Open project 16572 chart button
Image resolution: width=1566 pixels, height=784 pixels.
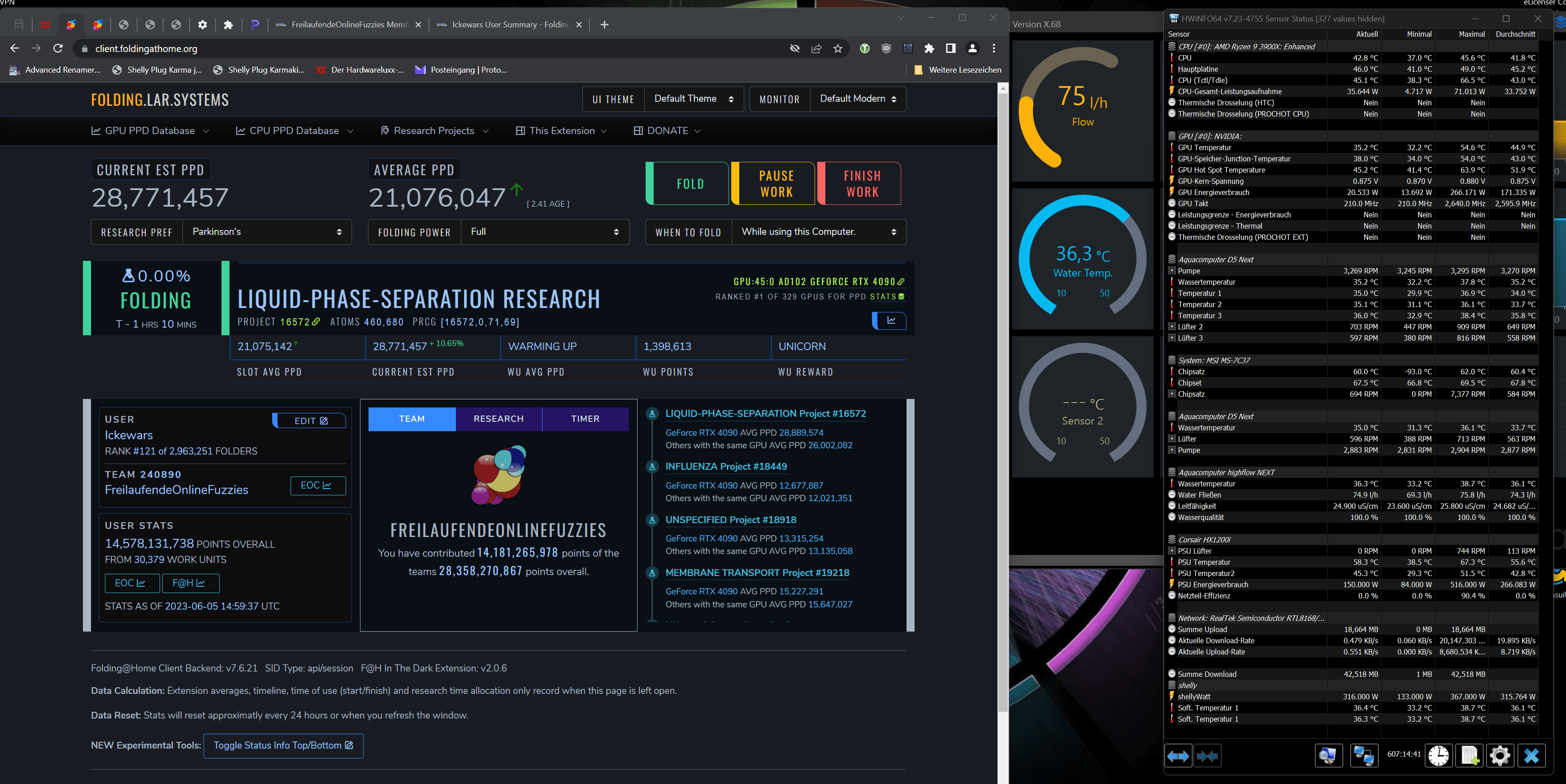pos(889,321)
